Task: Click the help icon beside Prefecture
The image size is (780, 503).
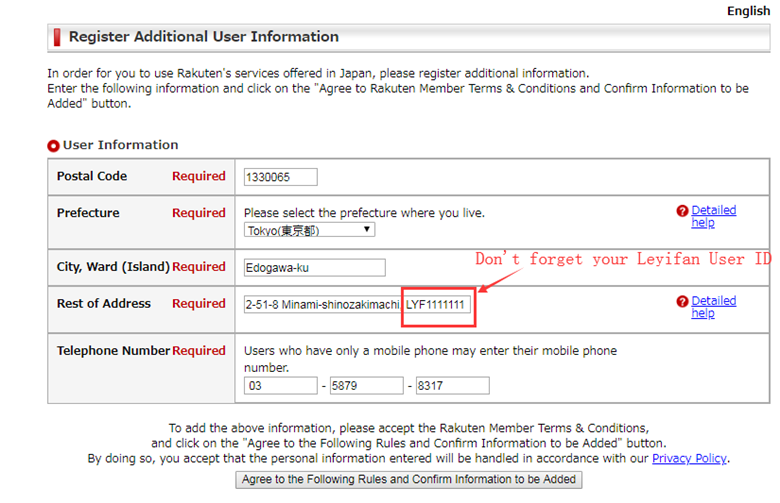Action: [x=682, y=211]
